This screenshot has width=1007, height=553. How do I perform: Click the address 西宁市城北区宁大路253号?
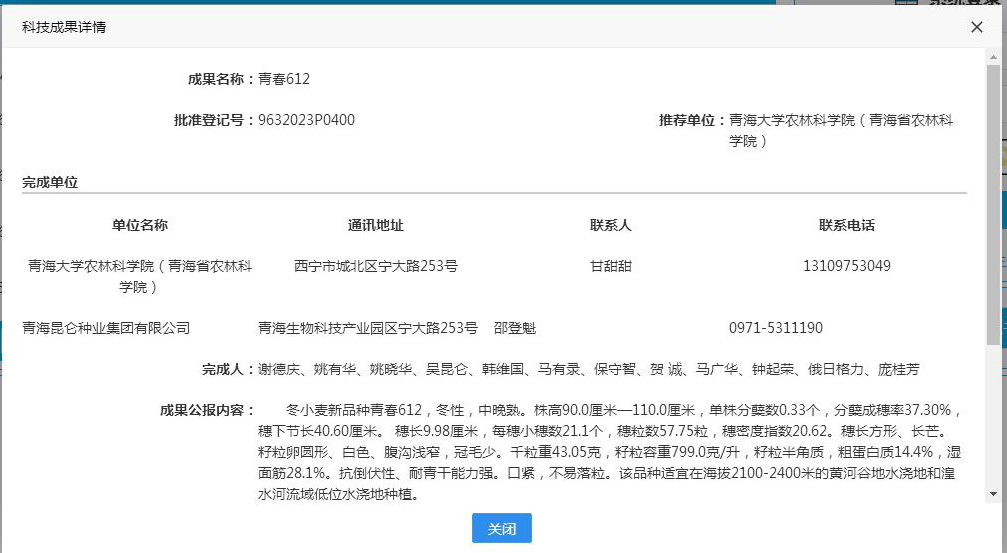(375, 266)
